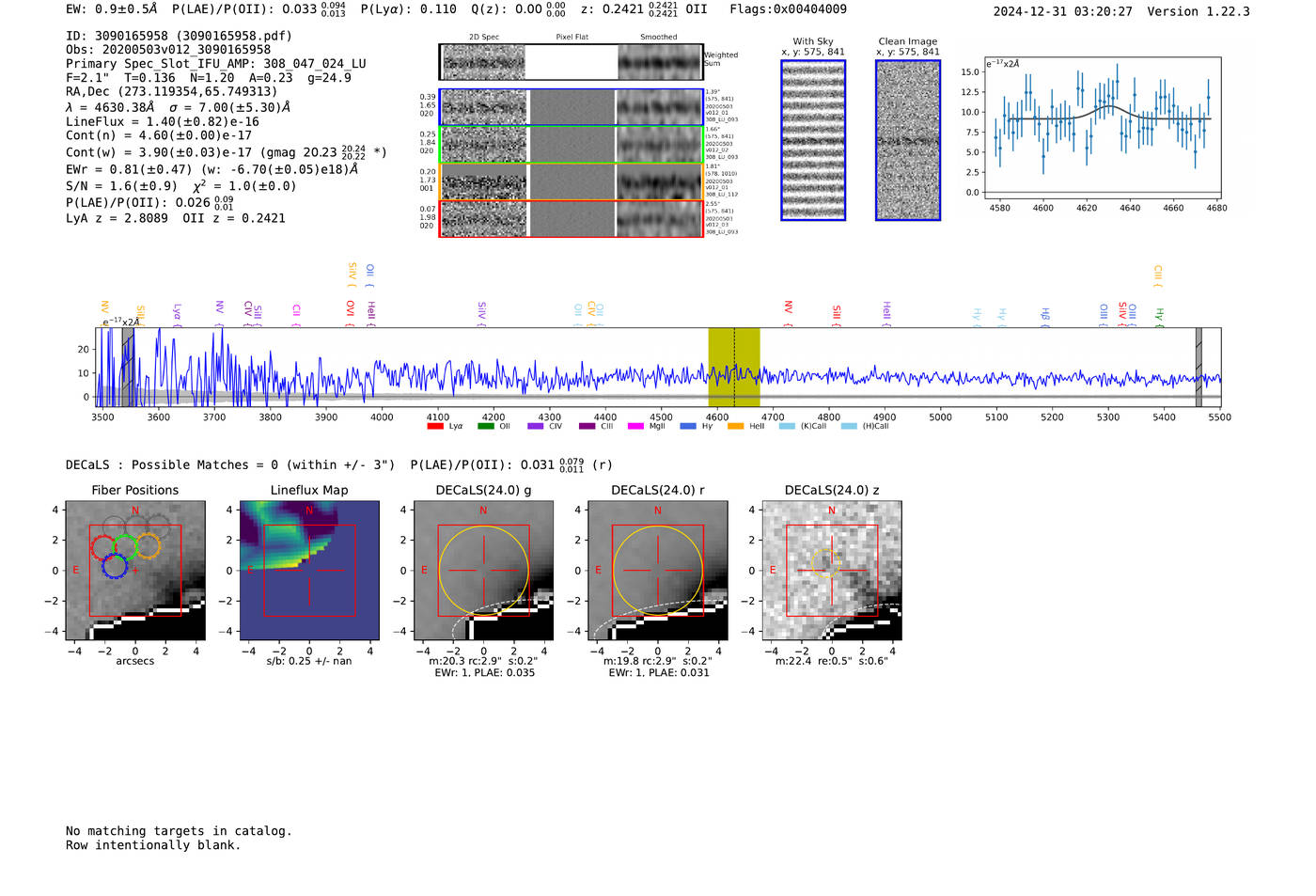Click the Lyα red legend swatch
Screen dimensions: 1316x896
click(x=435, y=426)
